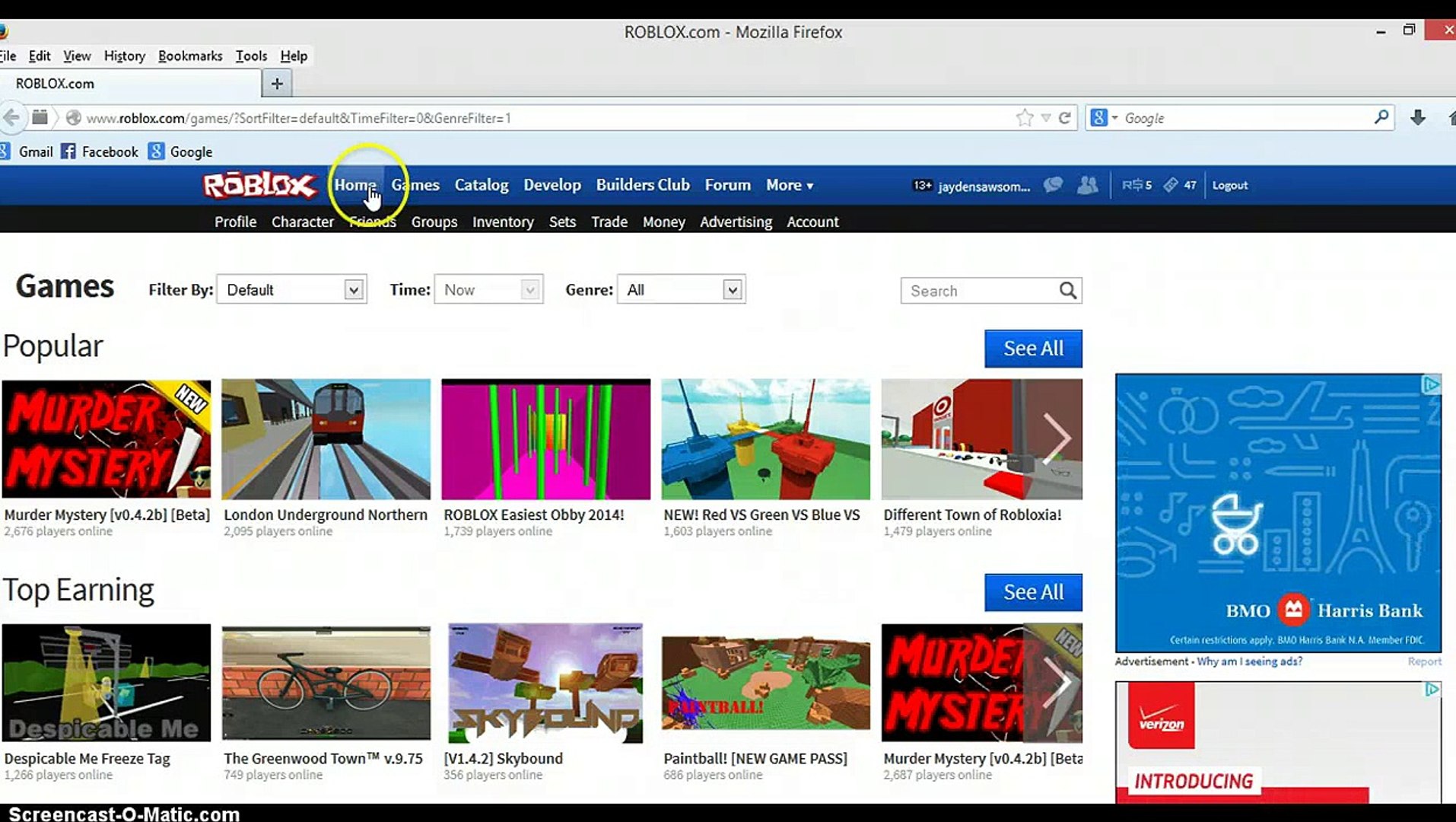The width and height of the screenshot is (1456, 822).
Task: Open the Forum navigation link
Action: 727,185
